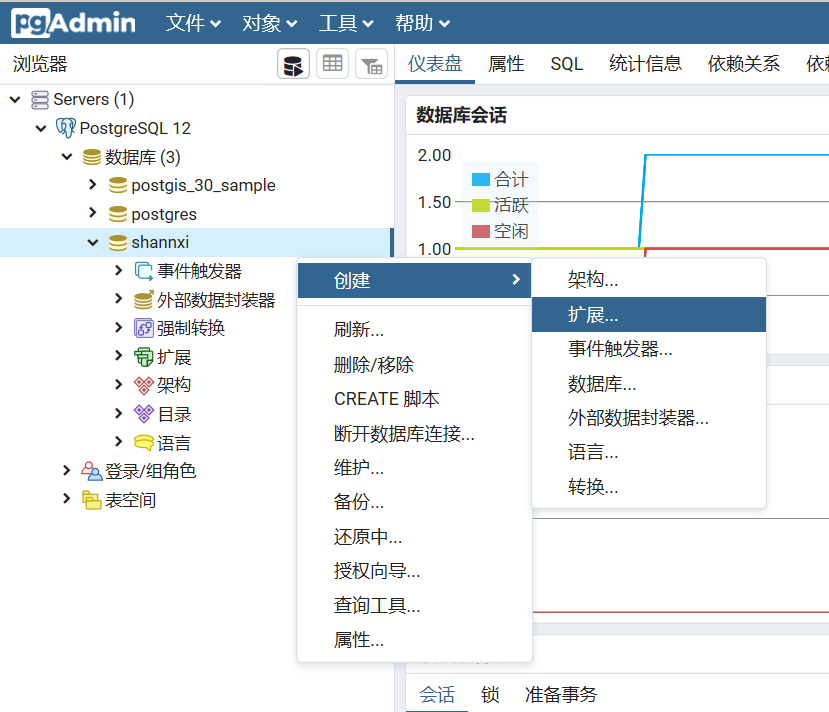Screen dimensions: 829x712
Task: Switch to the 依赖关系 tab
Action: (744, 64)
